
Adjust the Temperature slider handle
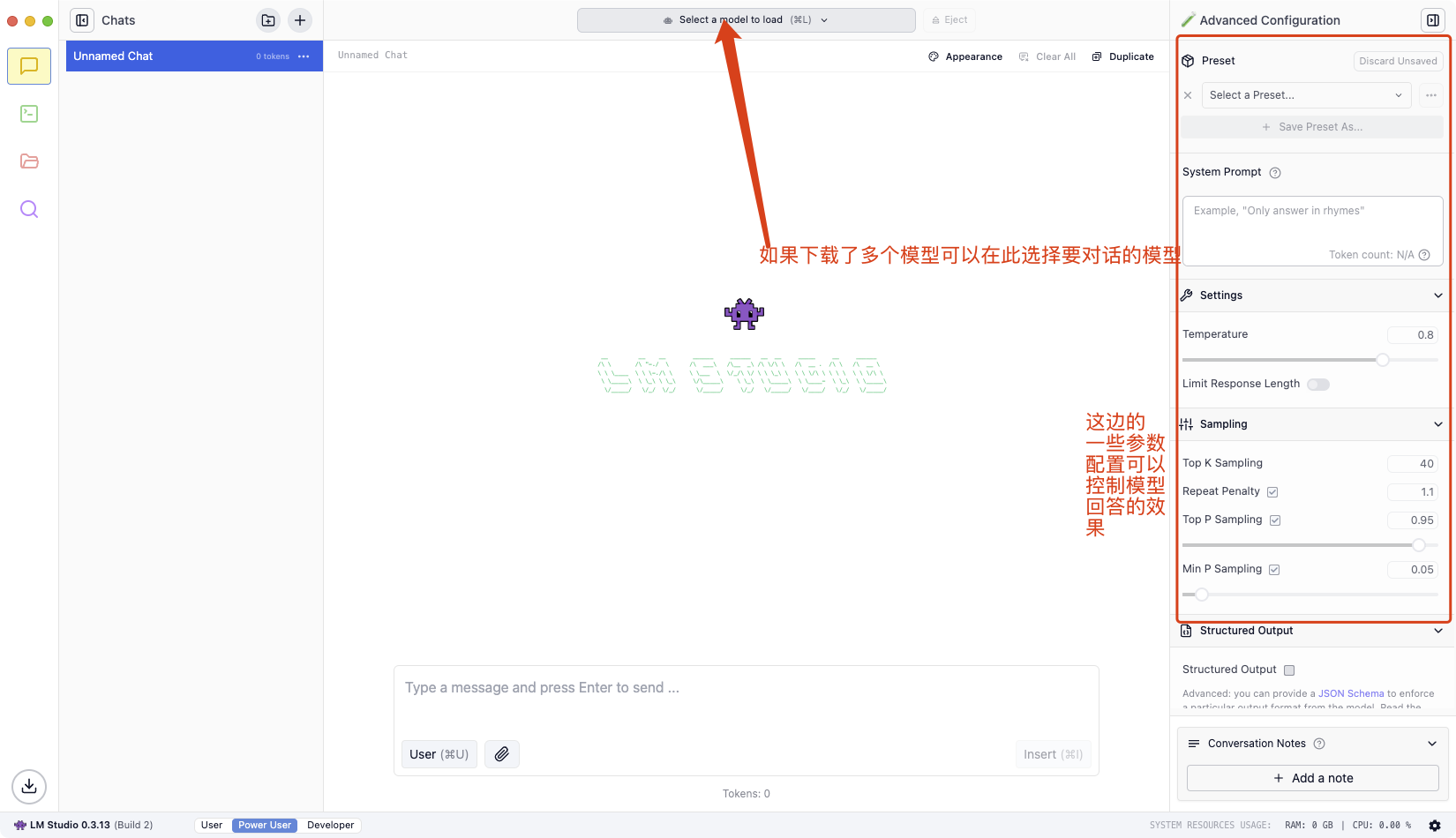tap(1383, 360)
